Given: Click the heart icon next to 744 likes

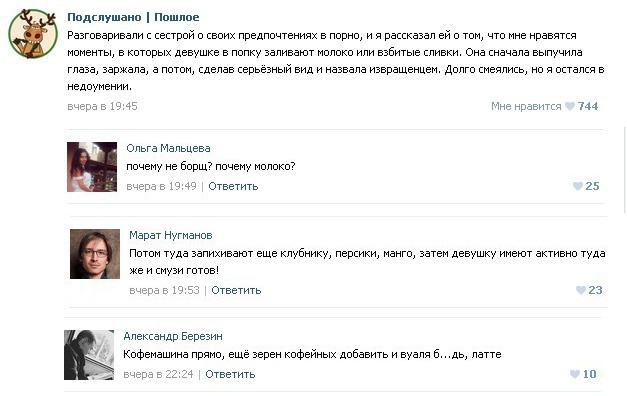Looking at the screenshot, I should click(570, 106).
